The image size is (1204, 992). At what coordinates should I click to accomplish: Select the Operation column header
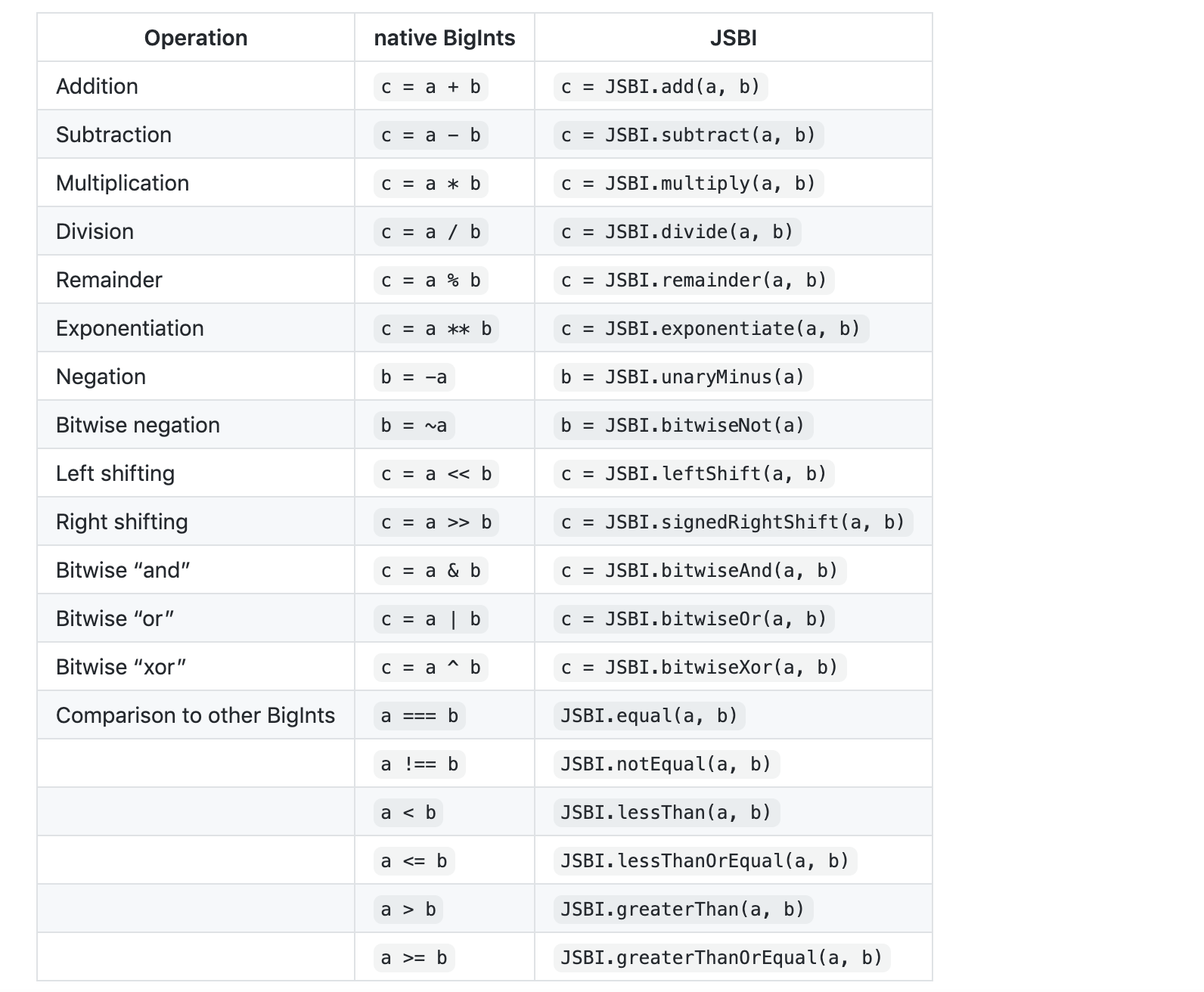(196, 38)
